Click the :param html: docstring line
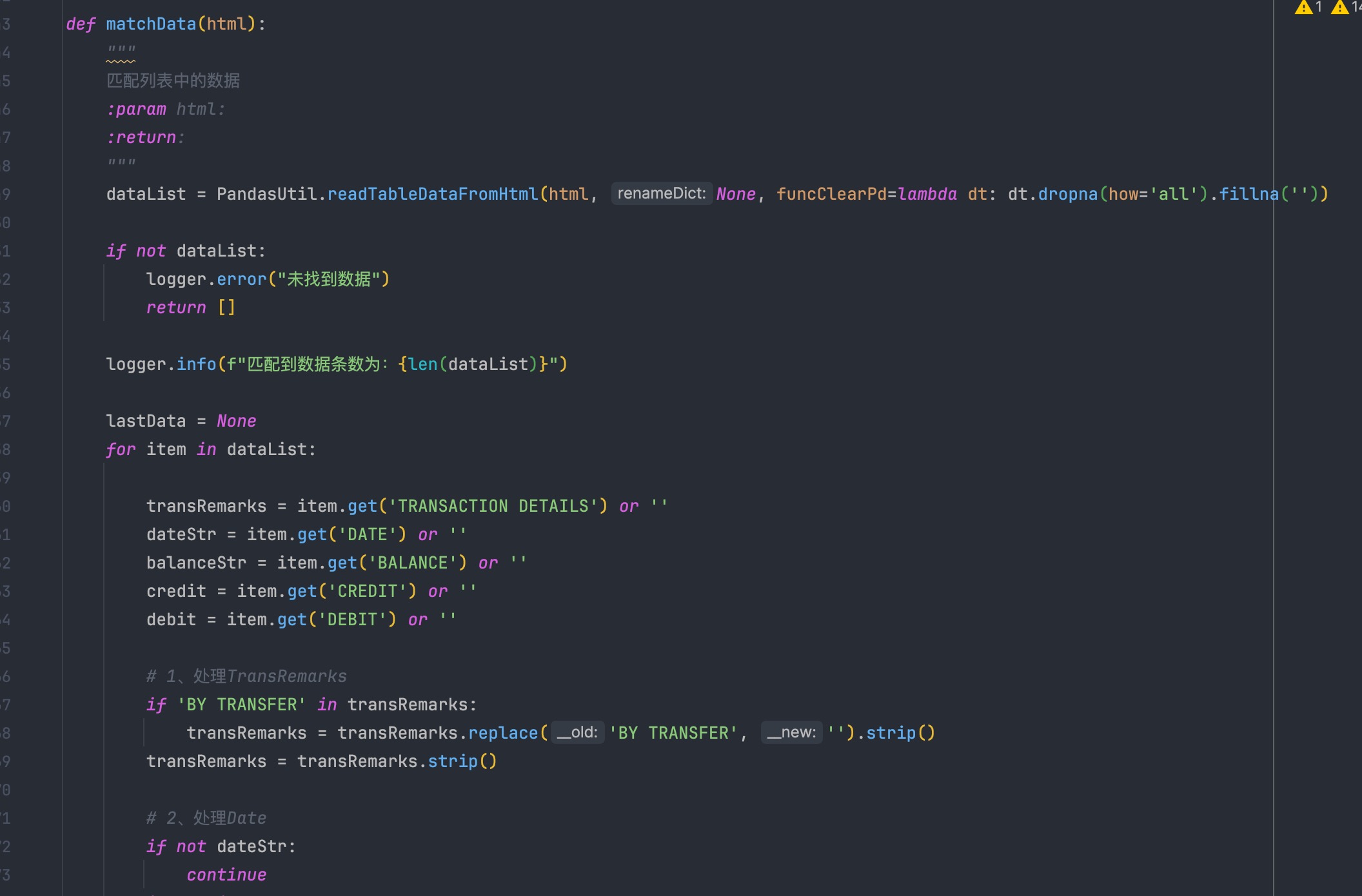The height and width of the screenshot is (896, 1362). (x=166, y=109)
